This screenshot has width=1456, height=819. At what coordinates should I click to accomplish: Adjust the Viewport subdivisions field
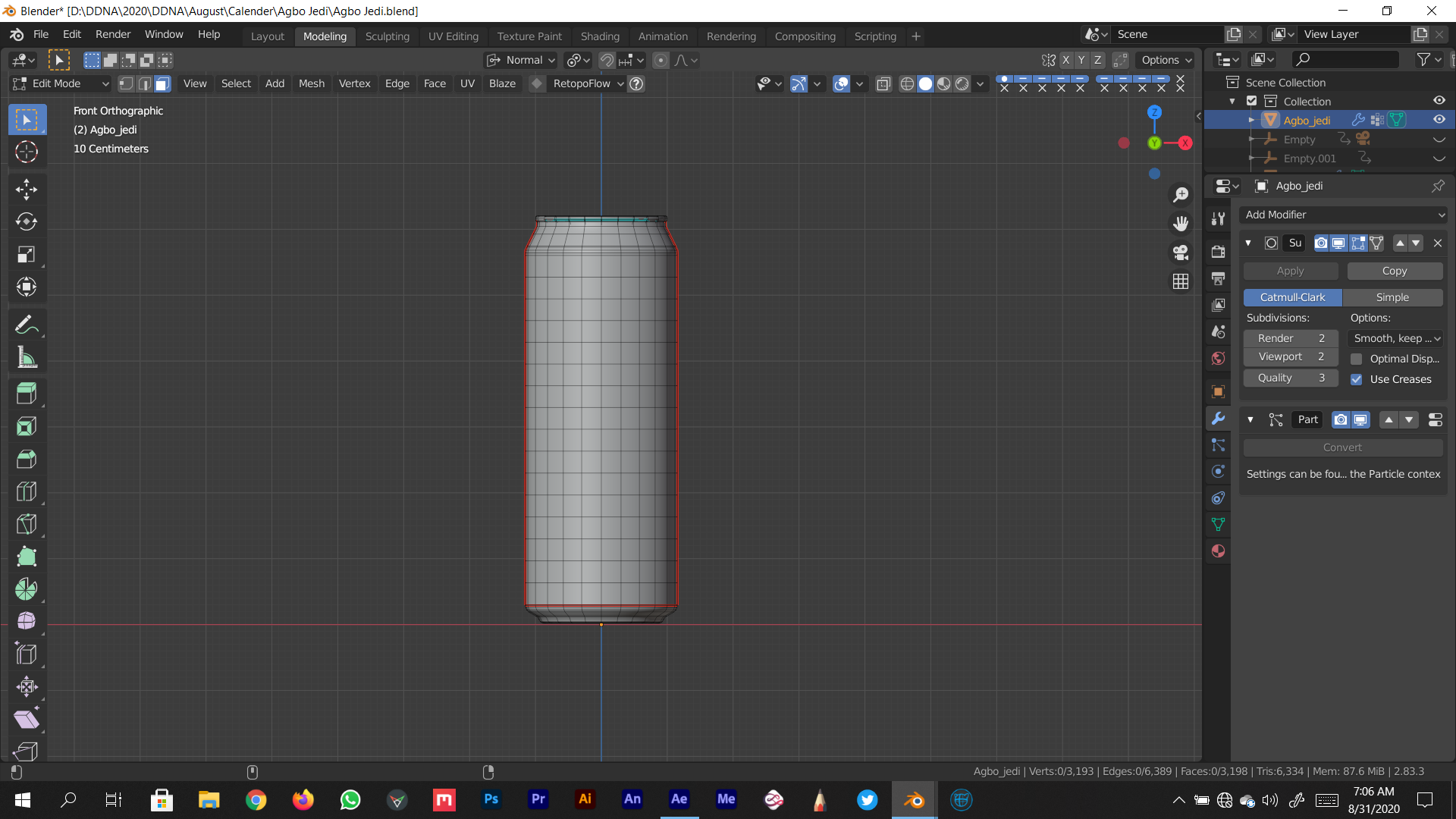coord(1290,356)
